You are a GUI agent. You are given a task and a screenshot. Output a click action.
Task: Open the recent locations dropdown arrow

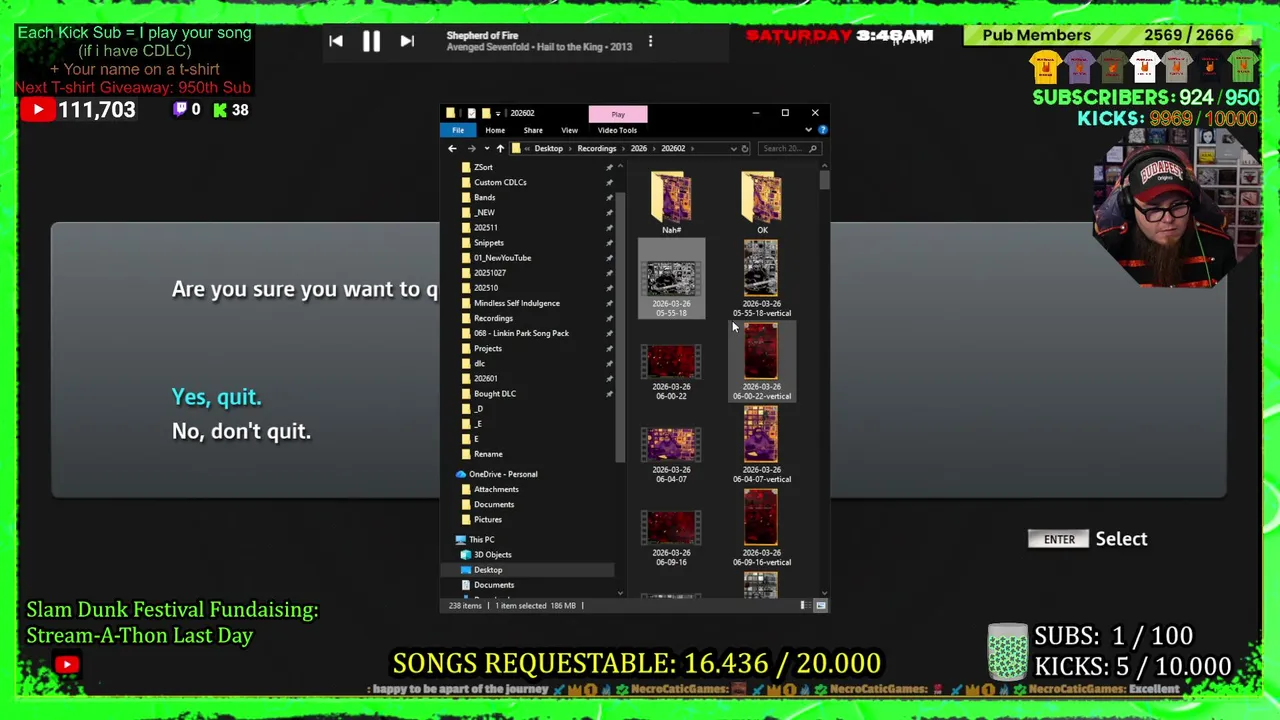click(x=485, y=148)
